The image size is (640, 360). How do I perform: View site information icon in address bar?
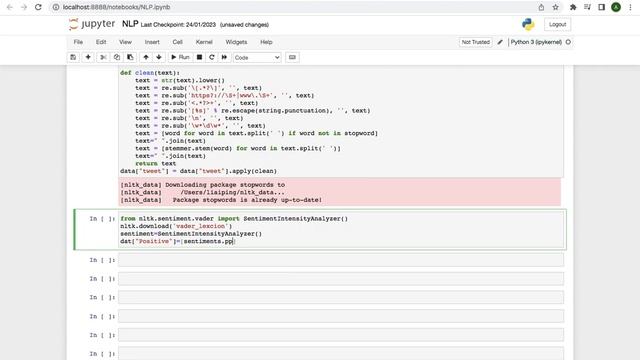(x=56, y=7)
